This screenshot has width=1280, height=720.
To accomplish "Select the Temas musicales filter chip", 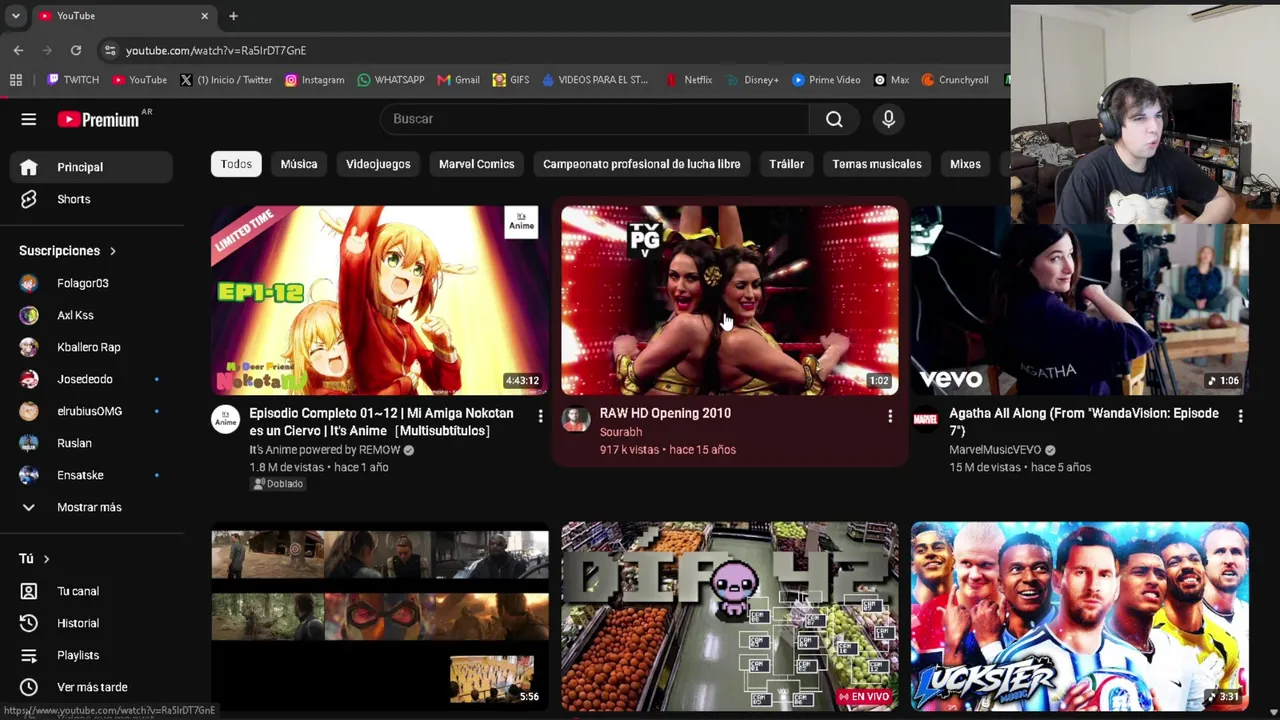I will point(877,164).
